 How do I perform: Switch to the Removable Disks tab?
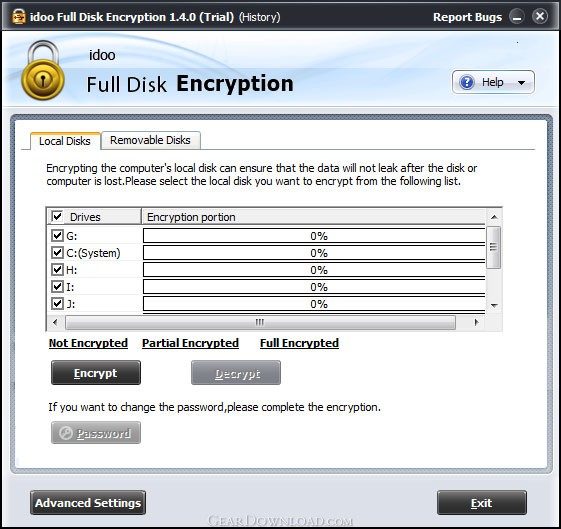pos(150,140)
